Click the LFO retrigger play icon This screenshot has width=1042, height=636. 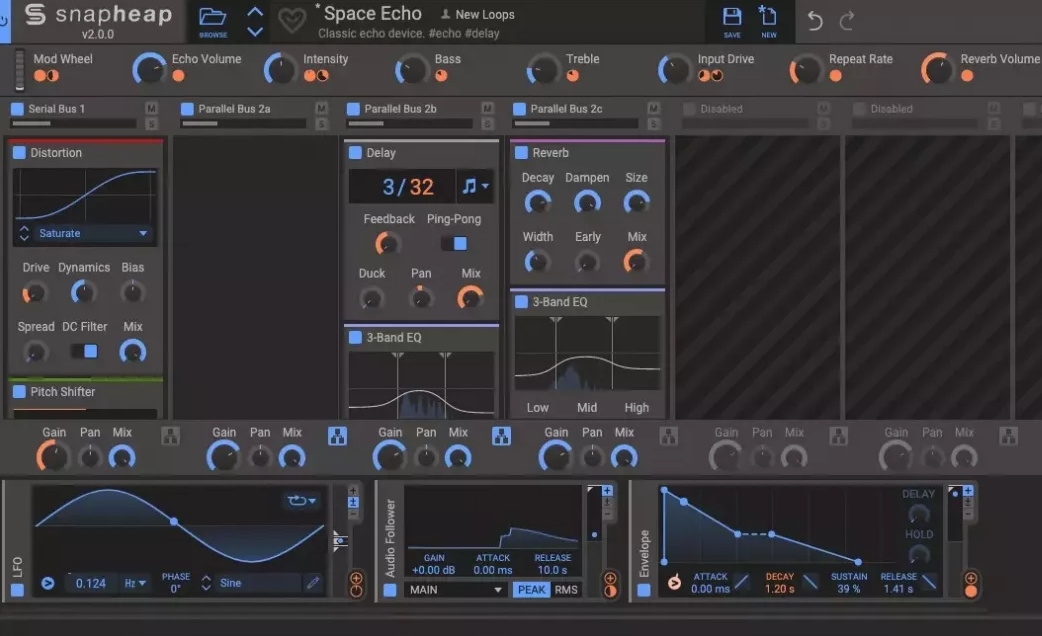pos(48,583)
